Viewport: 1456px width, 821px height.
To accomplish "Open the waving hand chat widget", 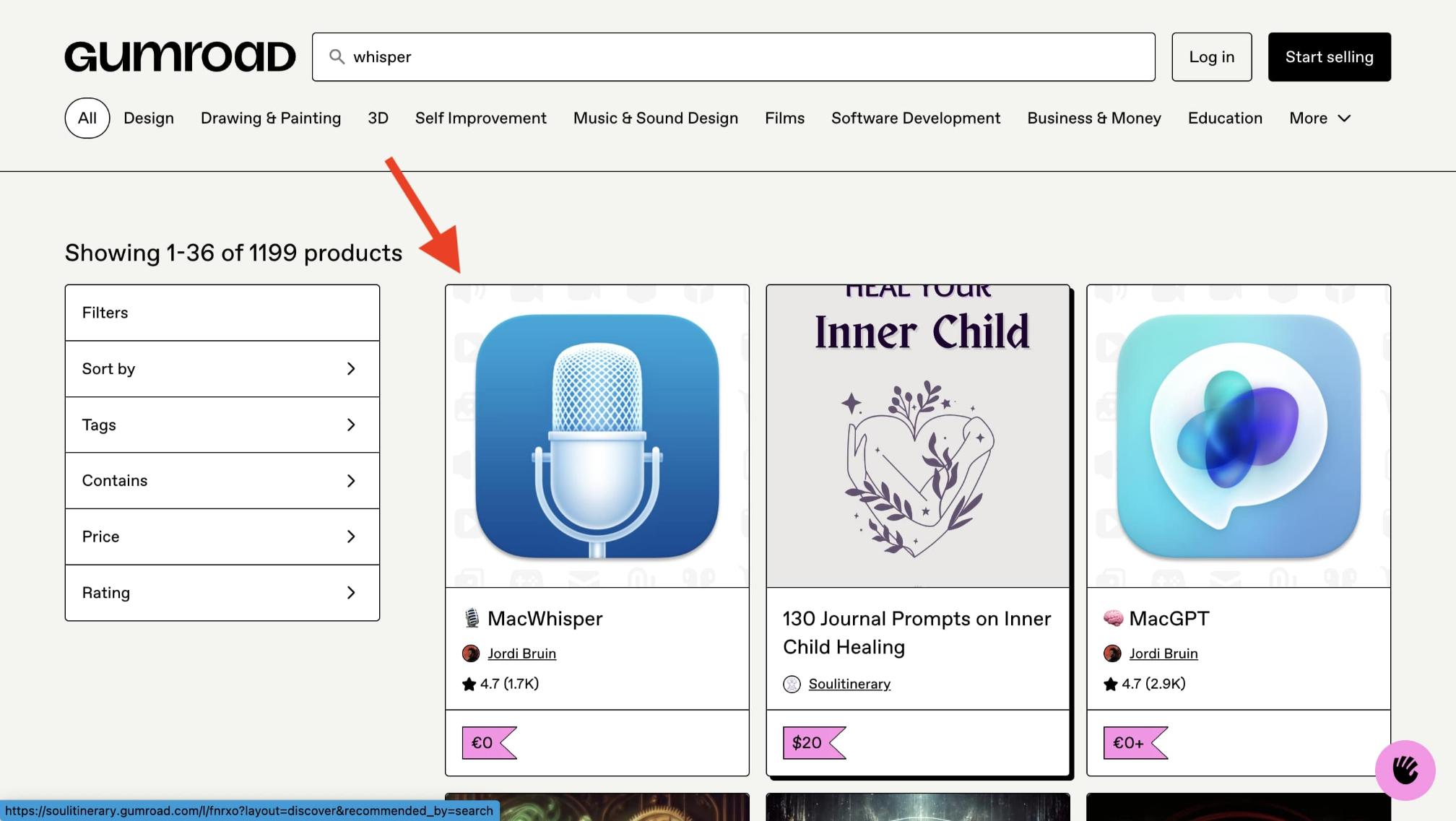I will coord(1405,770).
